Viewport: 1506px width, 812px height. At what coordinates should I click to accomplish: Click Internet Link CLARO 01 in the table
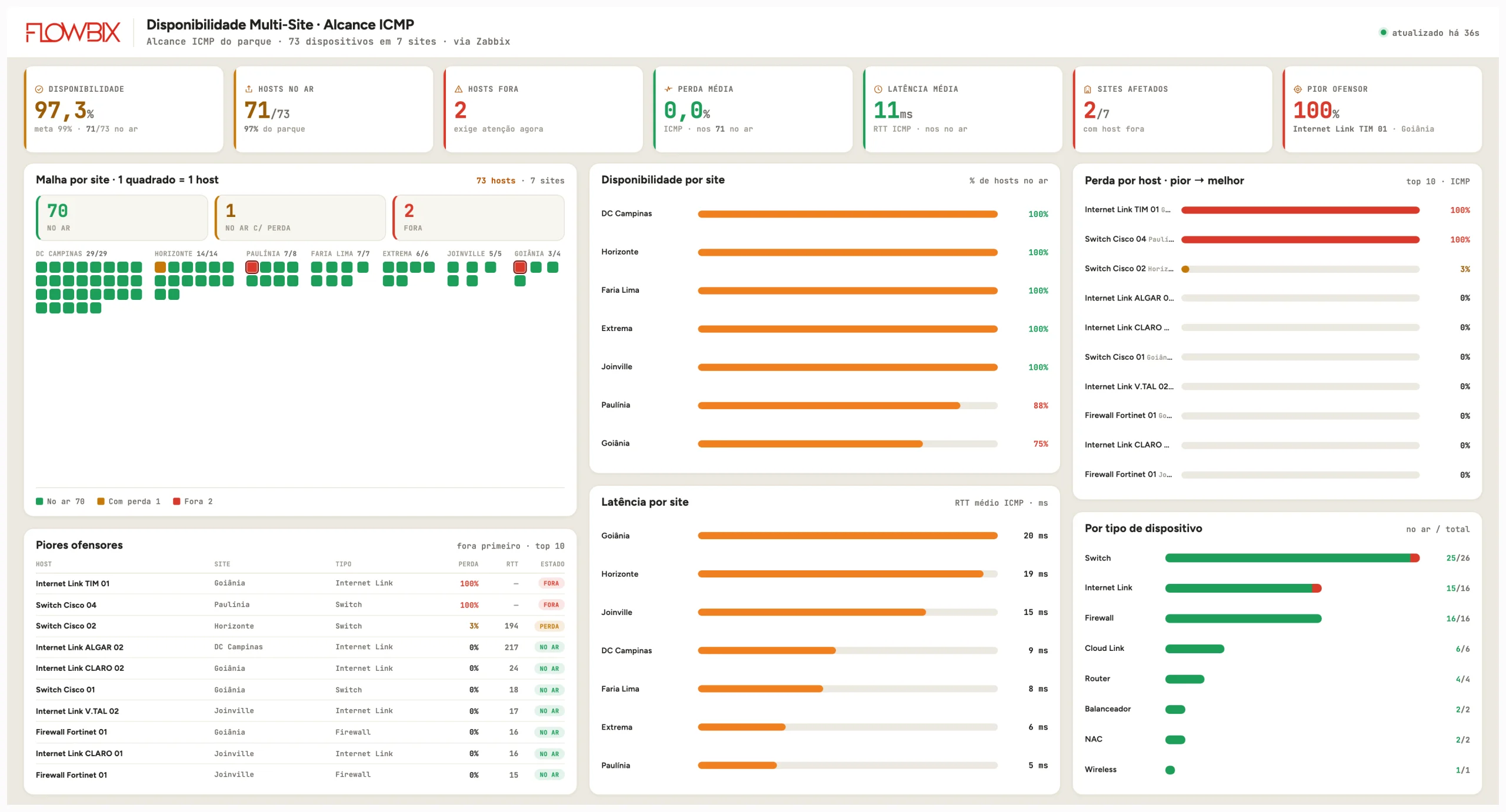point(79,753)
